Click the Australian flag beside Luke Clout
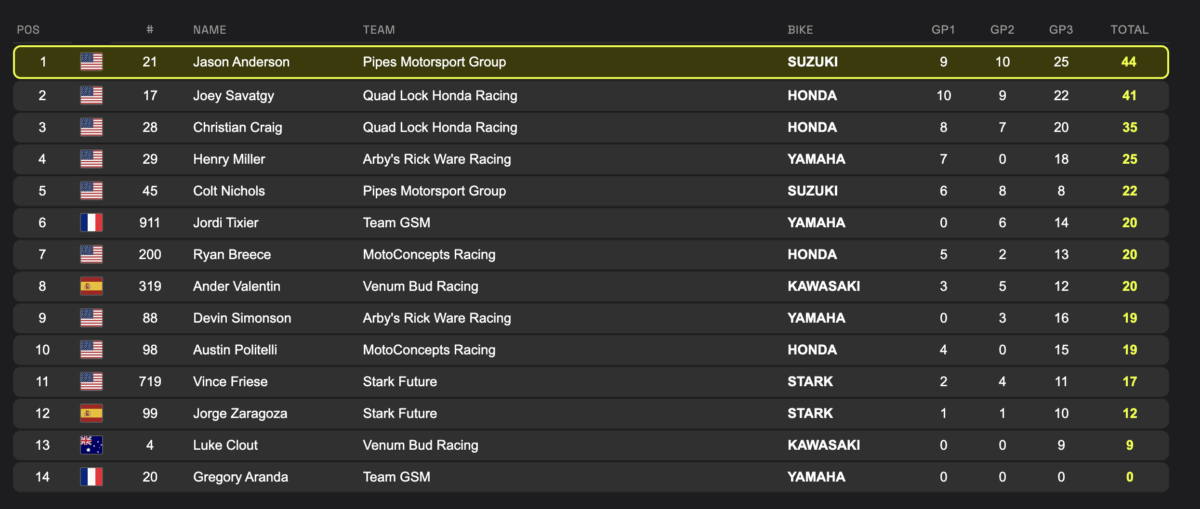The image size is (1200, 509). [91, 446]
